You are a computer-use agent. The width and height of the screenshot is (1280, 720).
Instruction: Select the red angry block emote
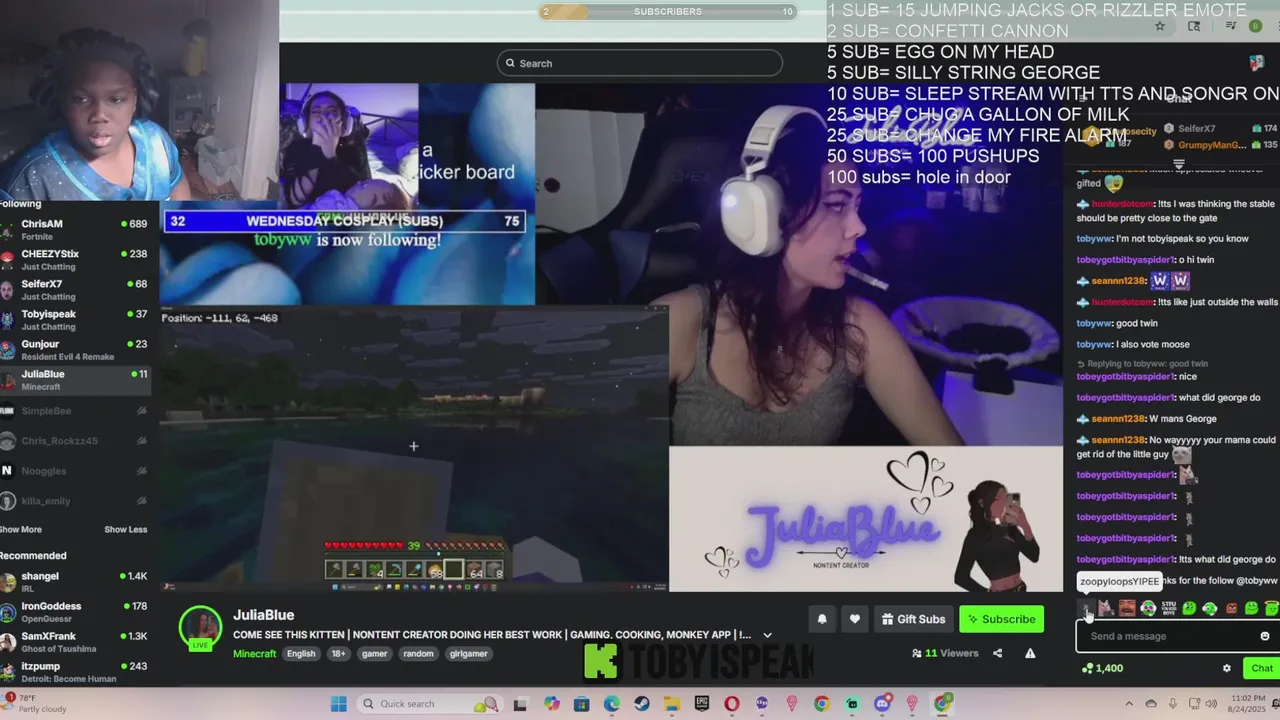(1231, 608)
